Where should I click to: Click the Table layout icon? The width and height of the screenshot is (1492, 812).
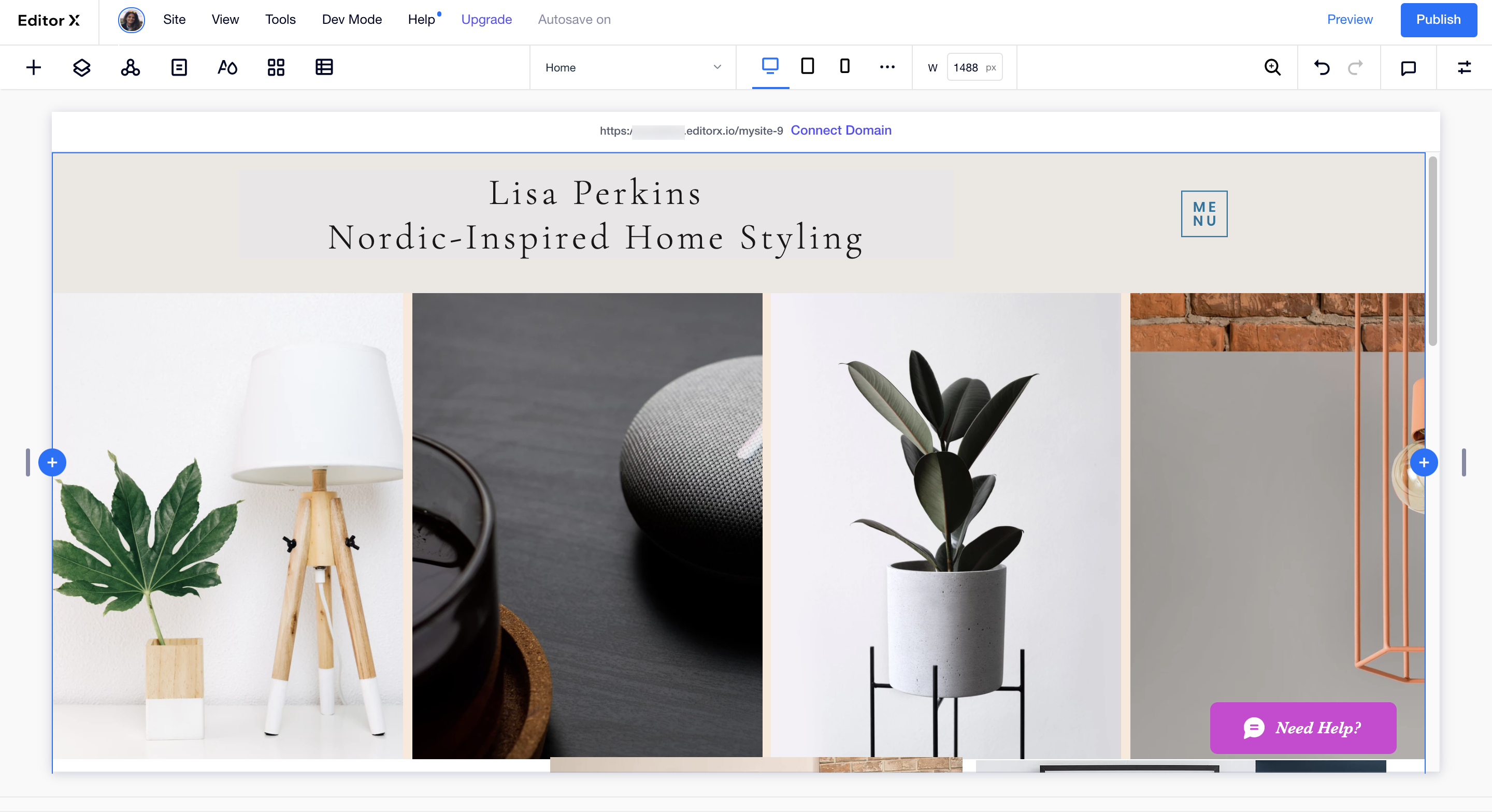[324, 67]
